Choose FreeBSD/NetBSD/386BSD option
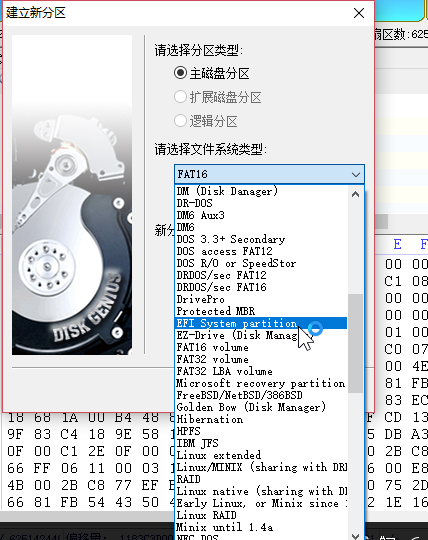The width and height of the screenshot is (428, 540). click(x=261, y=395)
